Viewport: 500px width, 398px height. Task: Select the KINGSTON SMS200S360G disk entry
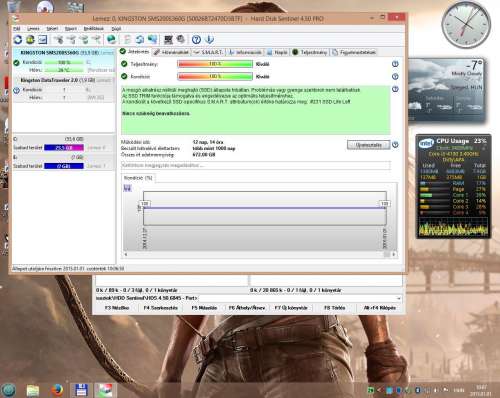[x=64, y=61]
